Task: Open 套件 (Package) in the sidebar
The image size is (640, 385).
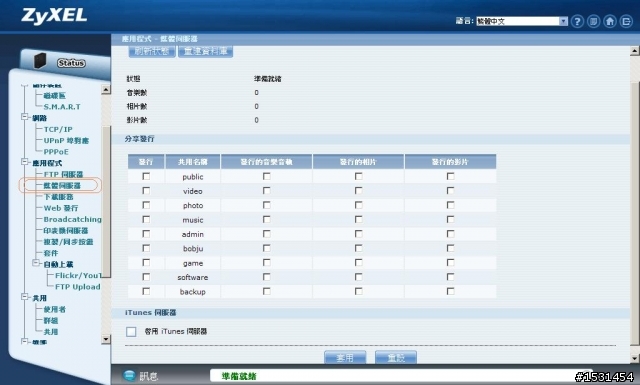Action: tap(51, 253)
